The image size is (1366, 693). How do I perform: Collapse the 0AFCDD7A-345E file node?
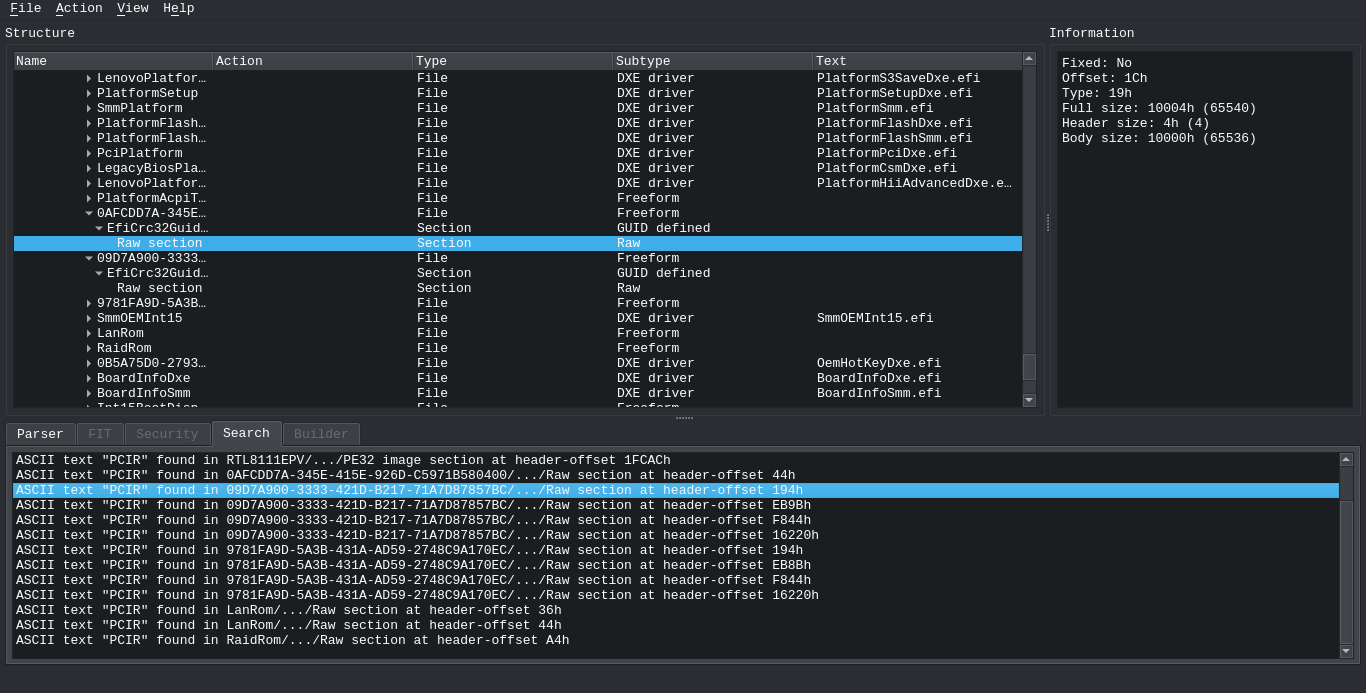[89, 214]
